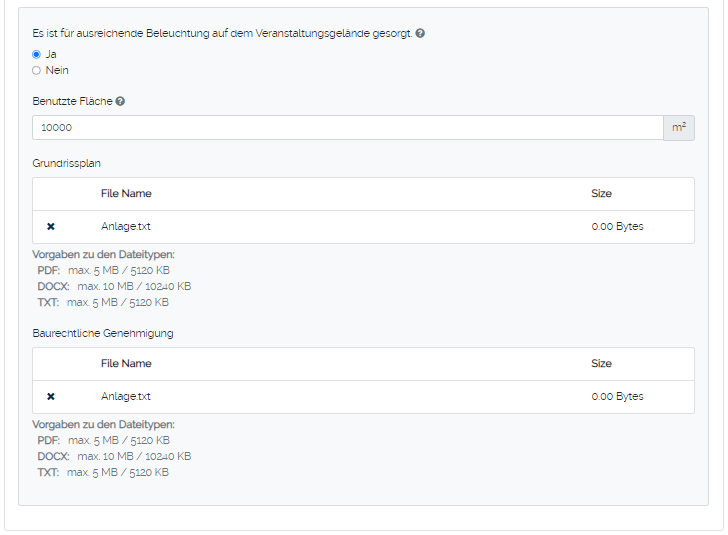Select the Ja radio button
Image resolution: width=728 pixels, height=535 pixels.
37,54
